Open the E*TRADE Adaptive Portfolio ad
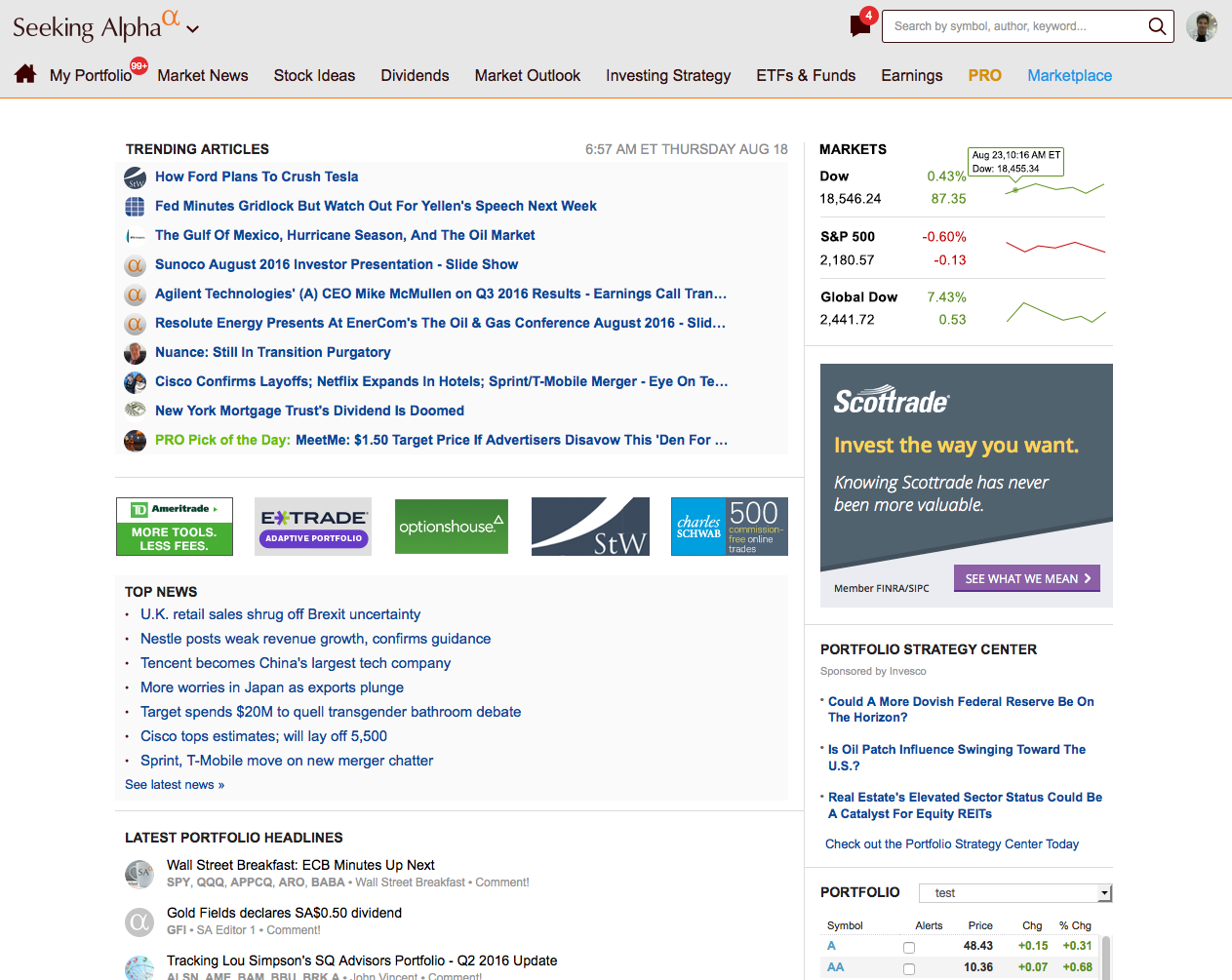 click(313, 527)
